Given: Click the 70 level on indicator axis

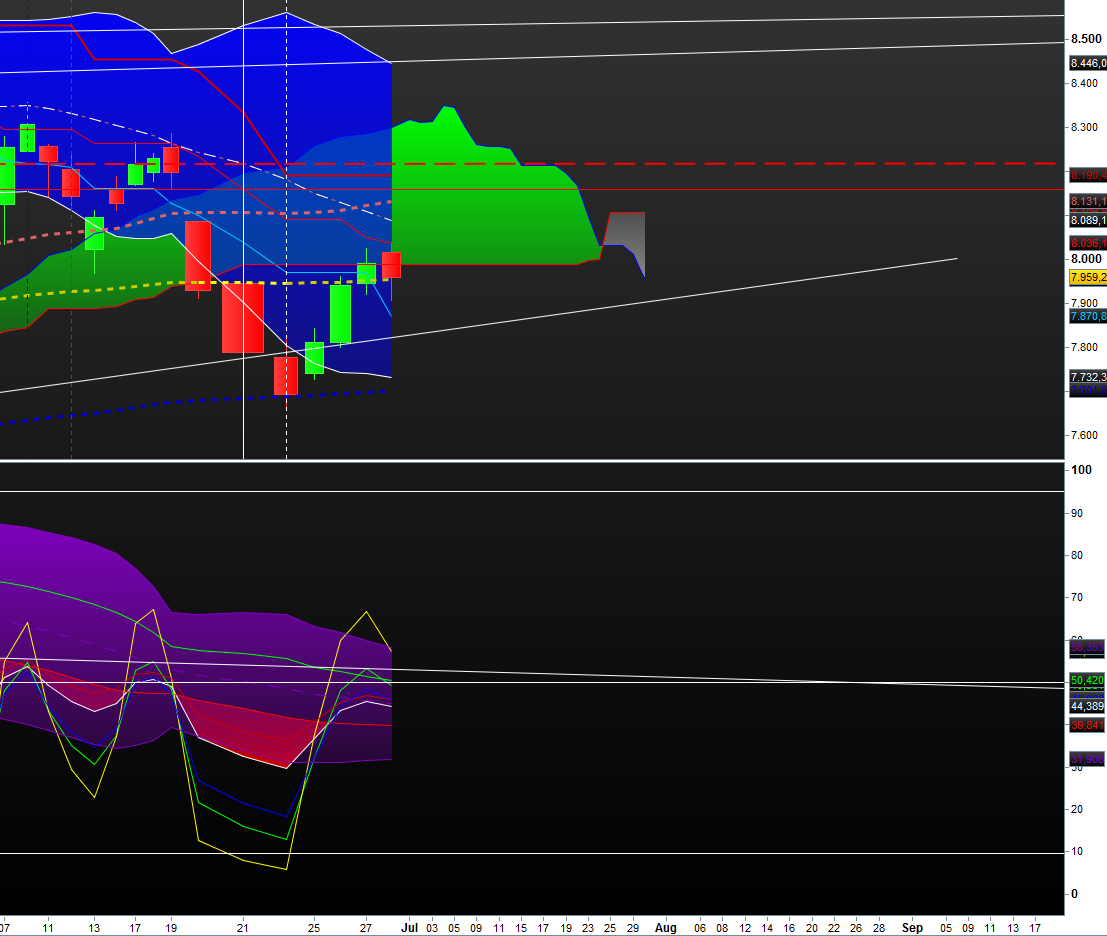Looking at the screenshot, I should pos(1077,597).
